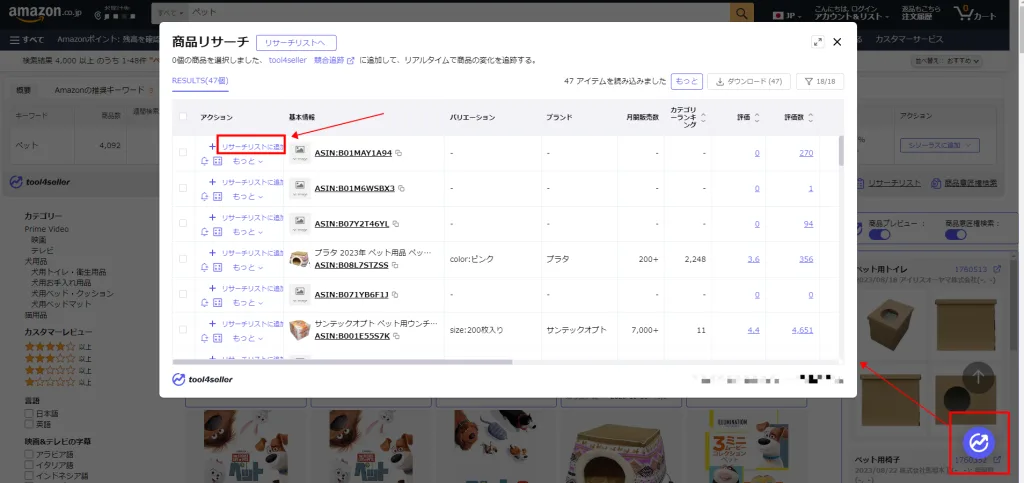
Task: Sort by the 評価数 column arrows
Action: (x=810, y=117)
